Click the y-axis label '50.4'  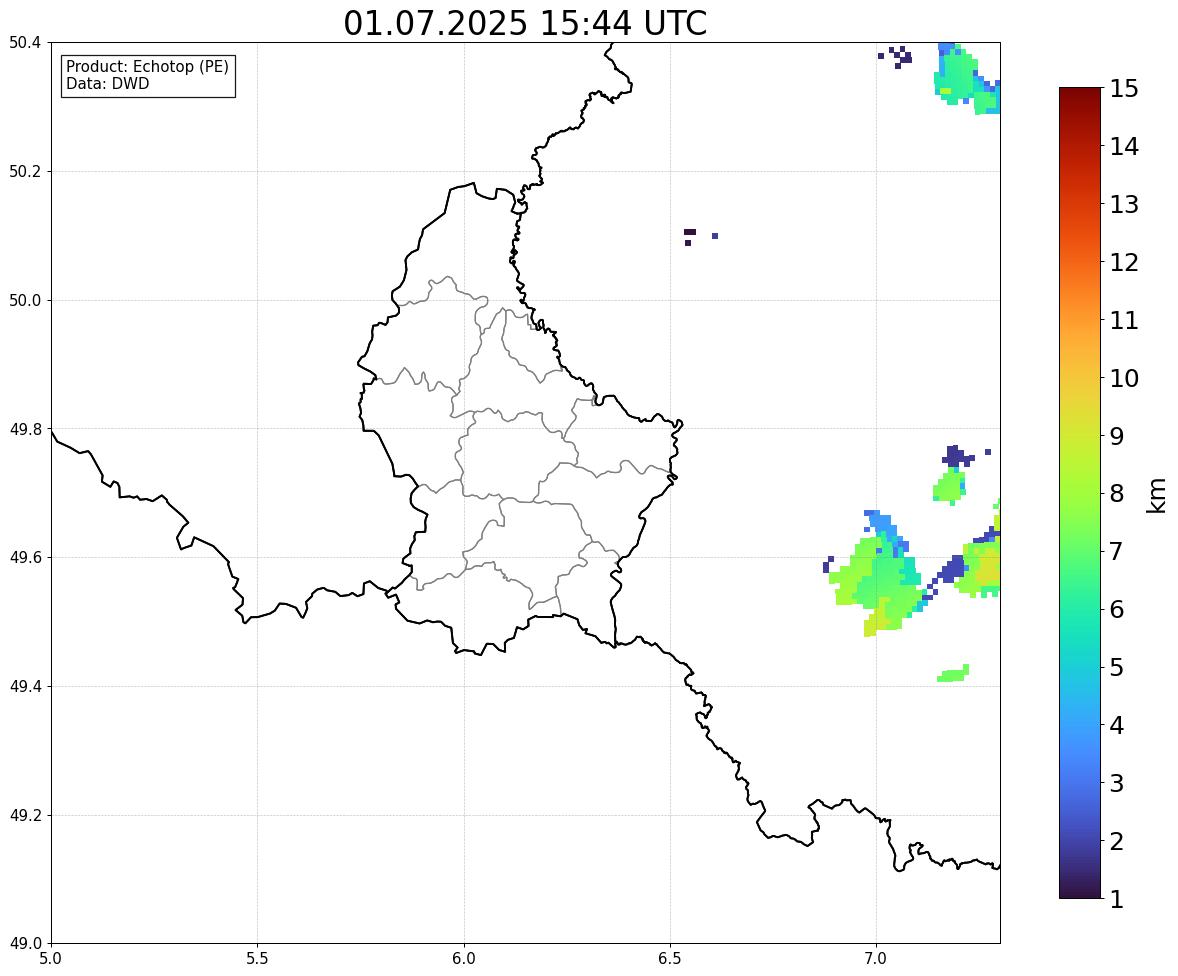(x=24, y=43)
